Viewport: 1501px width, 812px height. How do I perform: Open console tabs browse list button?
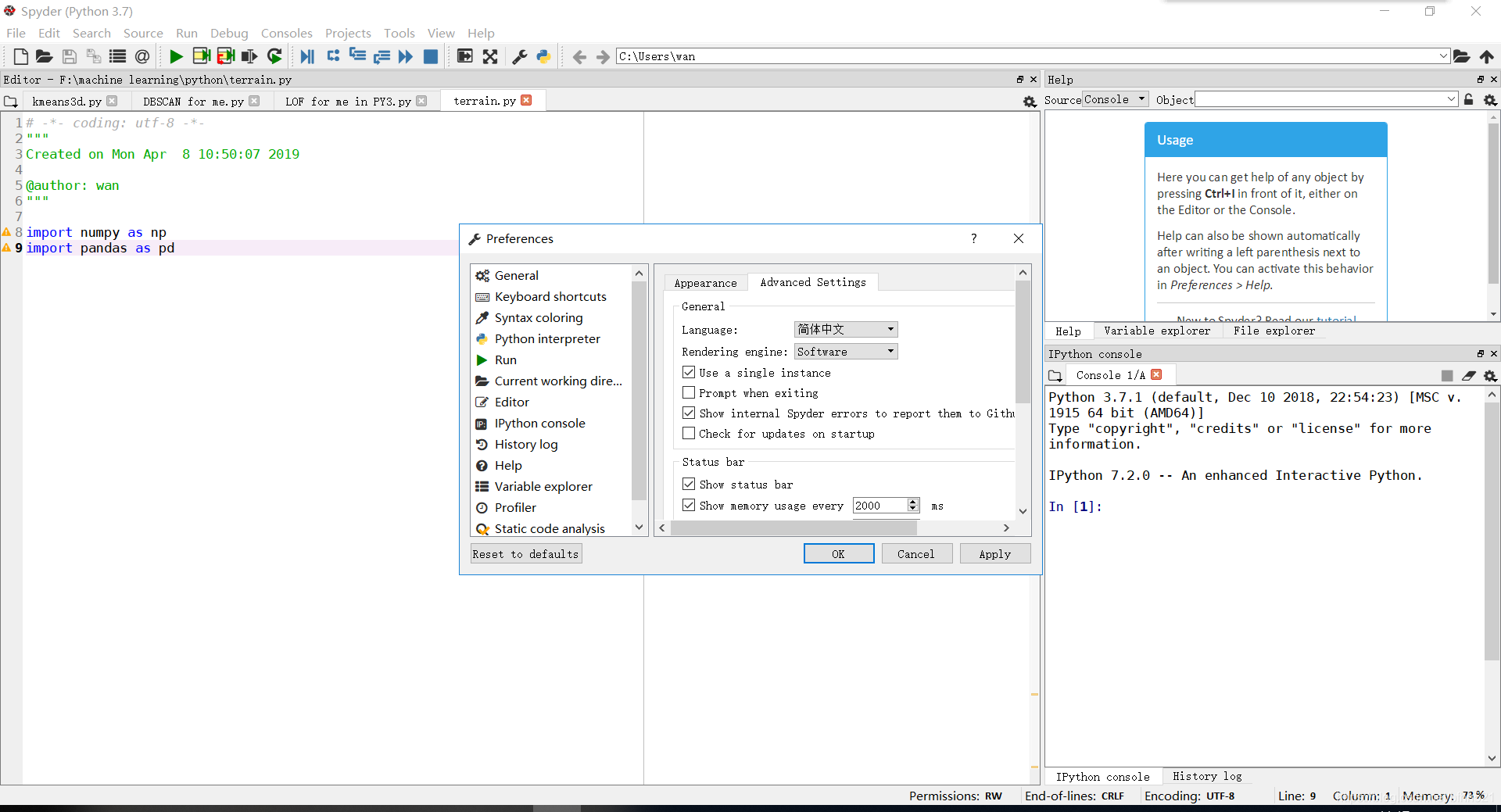[x=1055, y=376]
